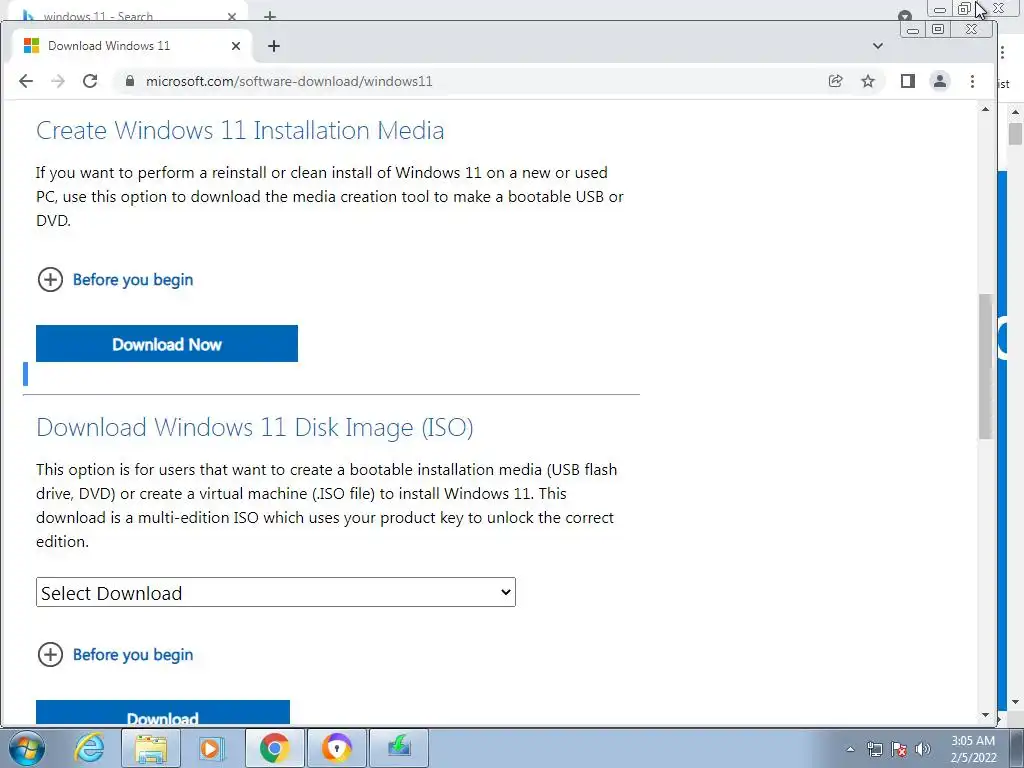Open the Select Download dropdown
The width and height of the screenshot is (1024, 768).
coord(276,592)
